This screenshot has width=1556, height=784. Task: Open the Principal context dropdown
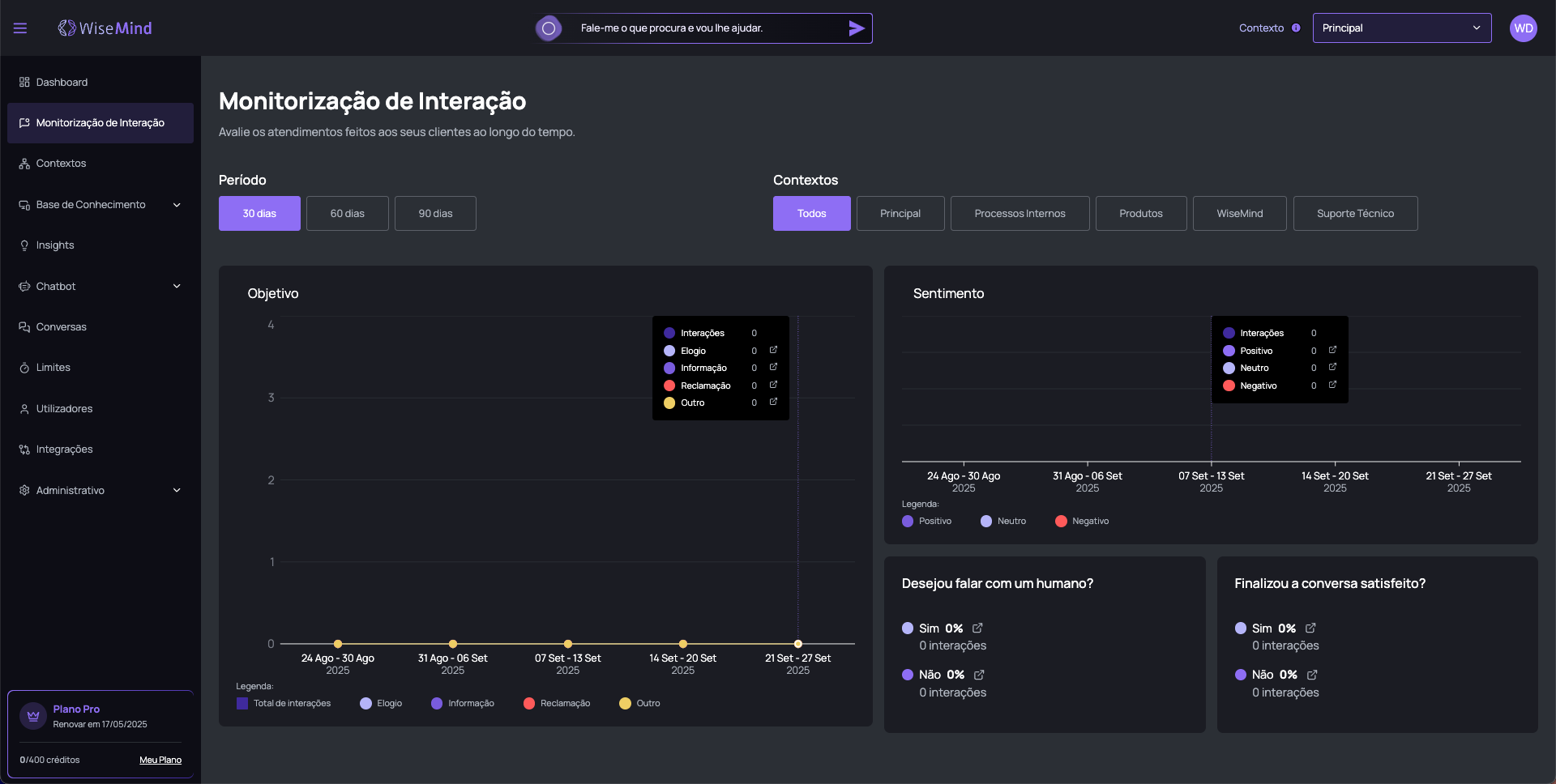[1401, 28]
